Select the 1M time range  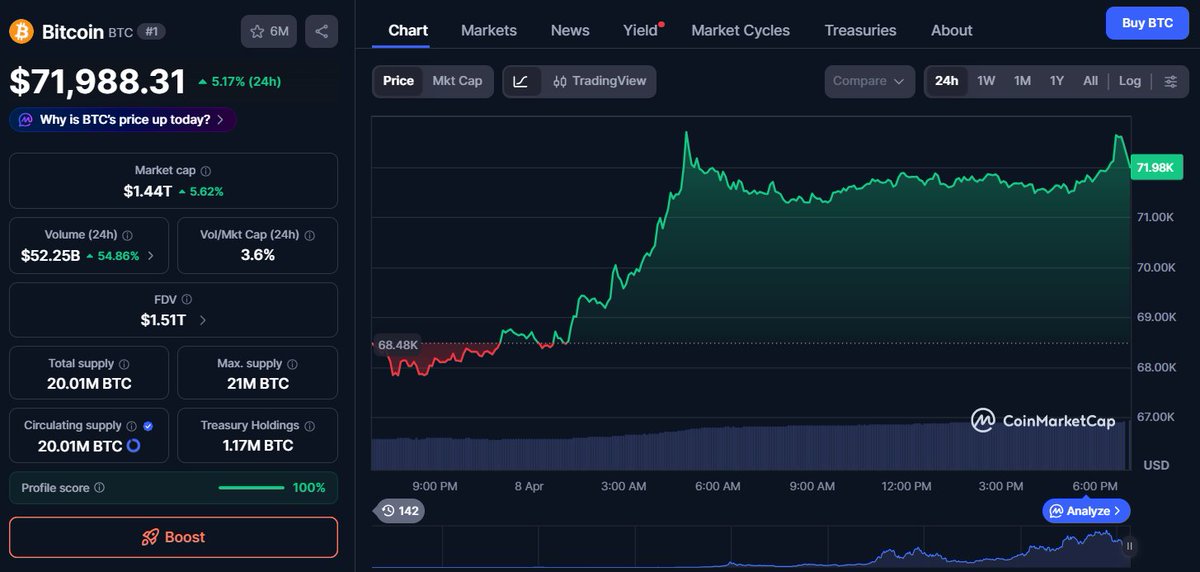tap(1022, 81)
